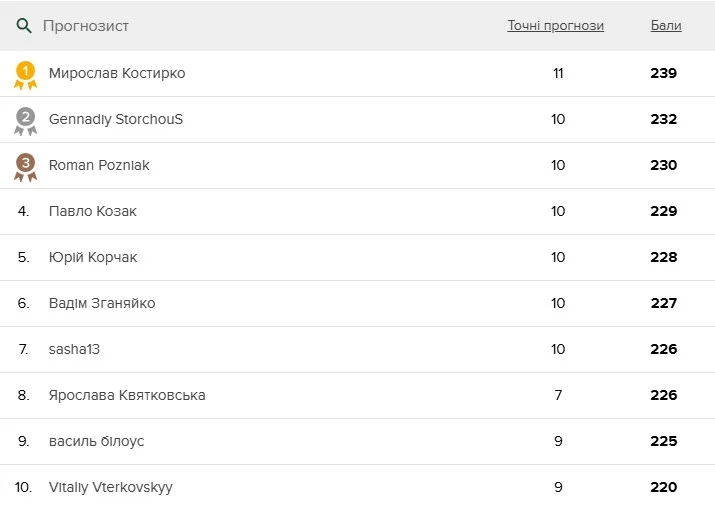
Task: Click the 220 points value
Action: 663,487
